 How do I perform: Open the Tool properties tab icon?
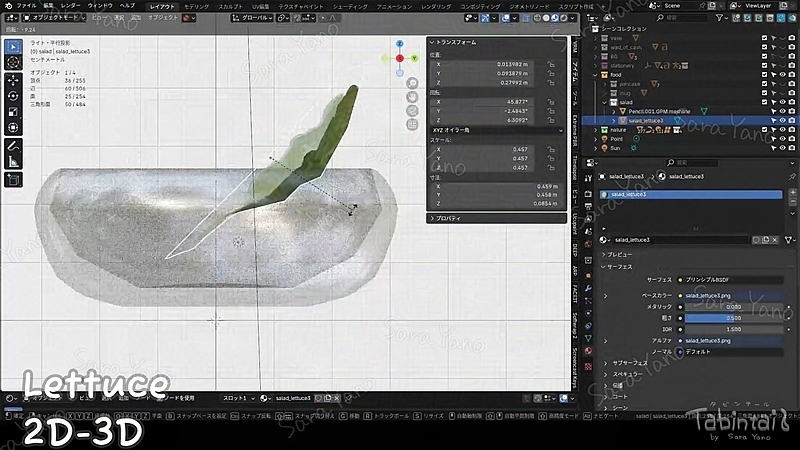[x=588, y=179]
